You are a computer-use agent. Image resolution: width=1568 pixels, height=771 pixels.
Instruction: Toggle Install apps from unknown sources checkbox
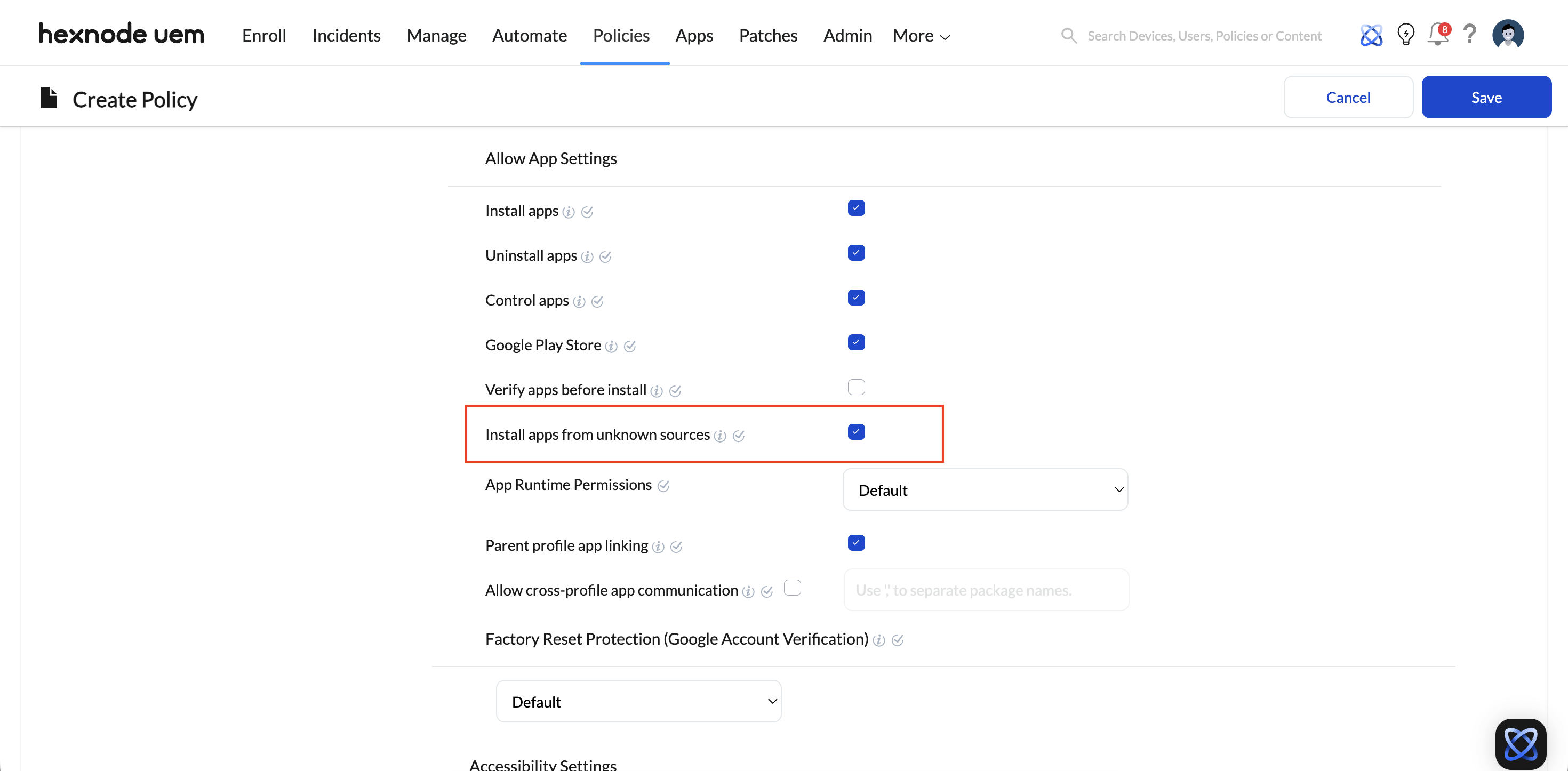pos(856,432)
